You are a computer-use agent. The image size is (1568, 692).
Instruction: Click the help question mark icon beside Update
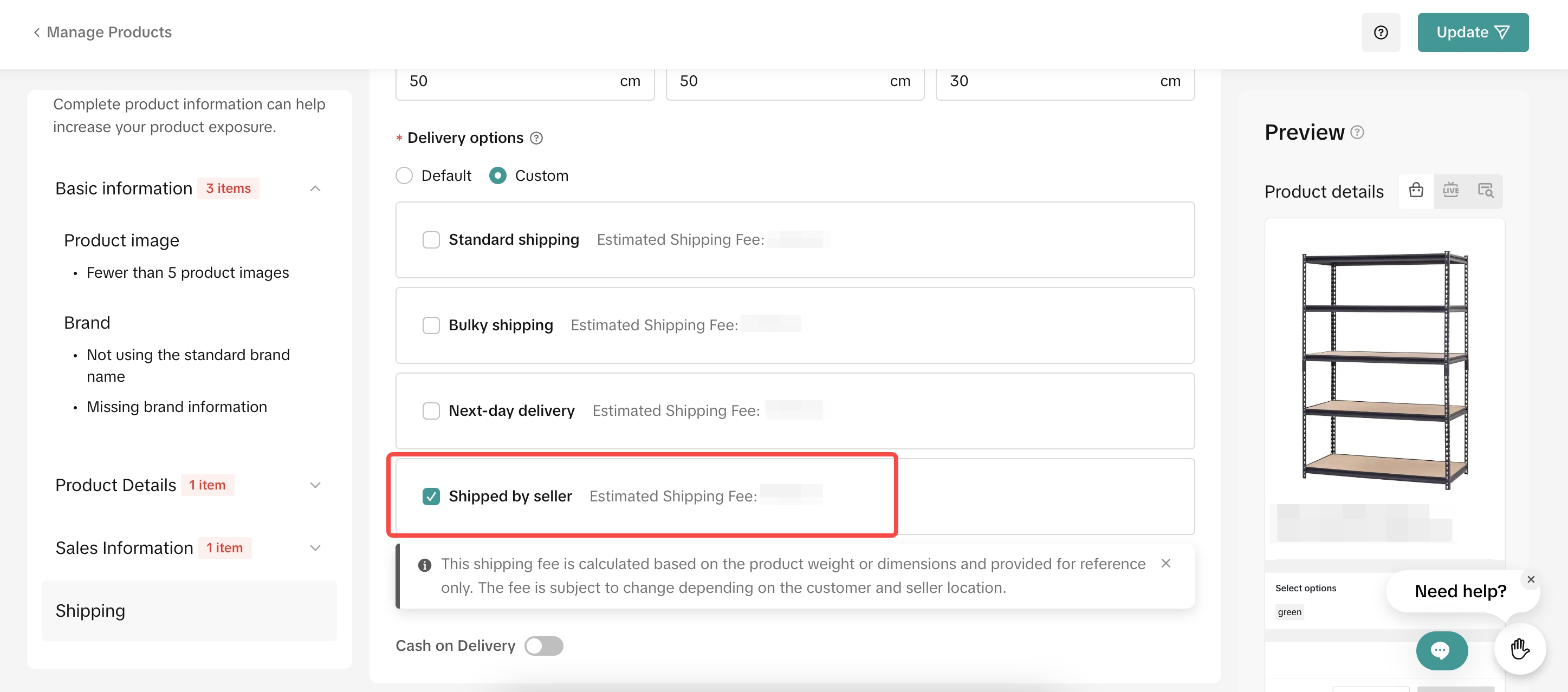1380,32
